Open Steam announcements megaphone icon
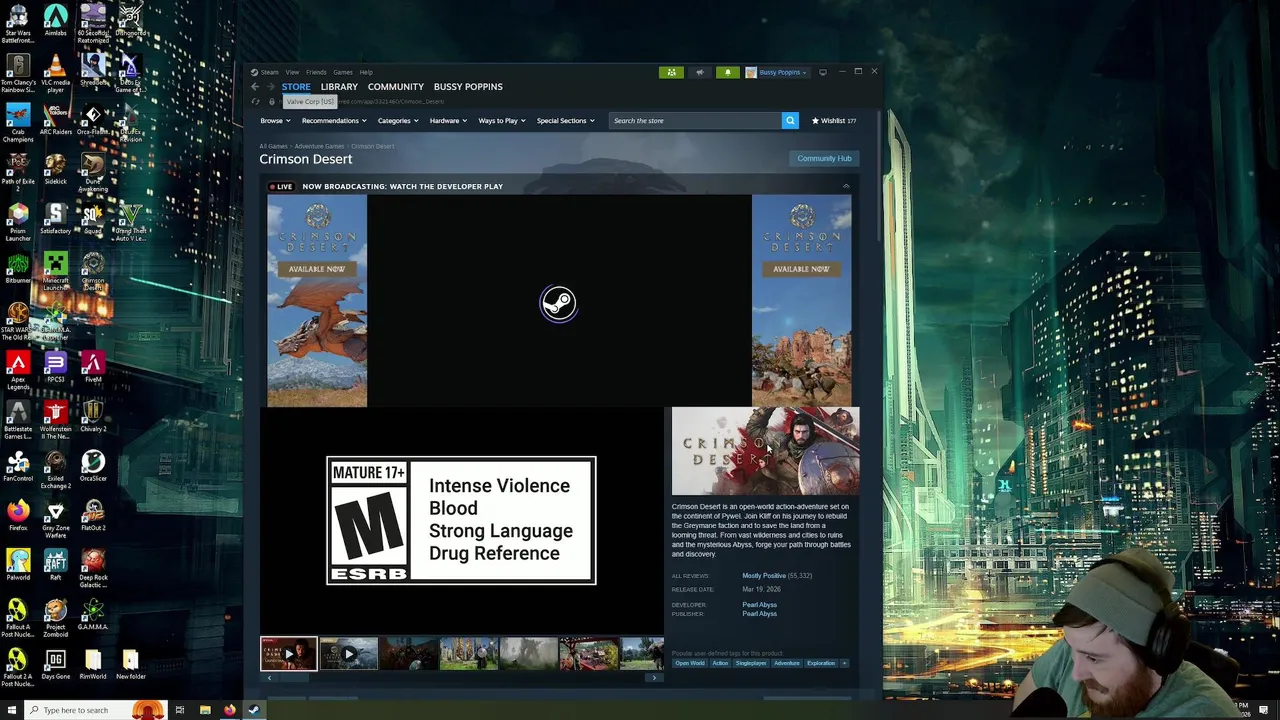The image size is (1280, 720). point(700,72)
